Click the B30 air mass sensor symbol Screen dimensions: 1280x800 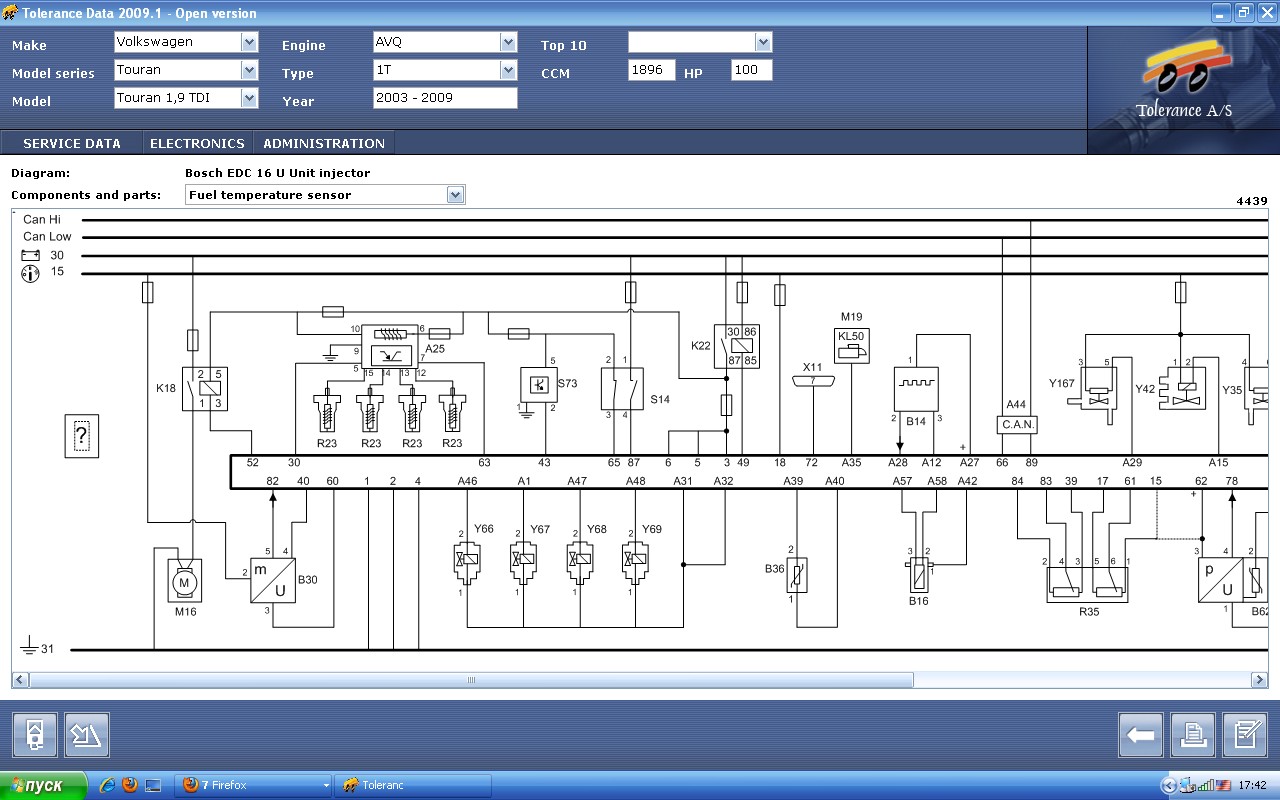coord(273,580)
